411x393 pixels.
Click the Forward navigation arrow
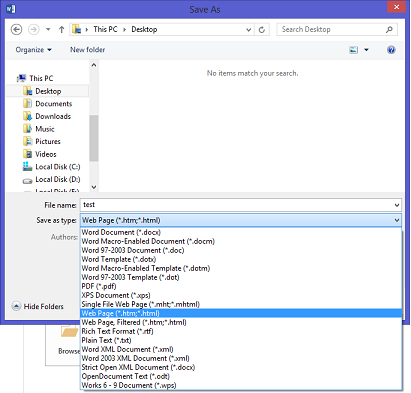(x=33, y=30)
